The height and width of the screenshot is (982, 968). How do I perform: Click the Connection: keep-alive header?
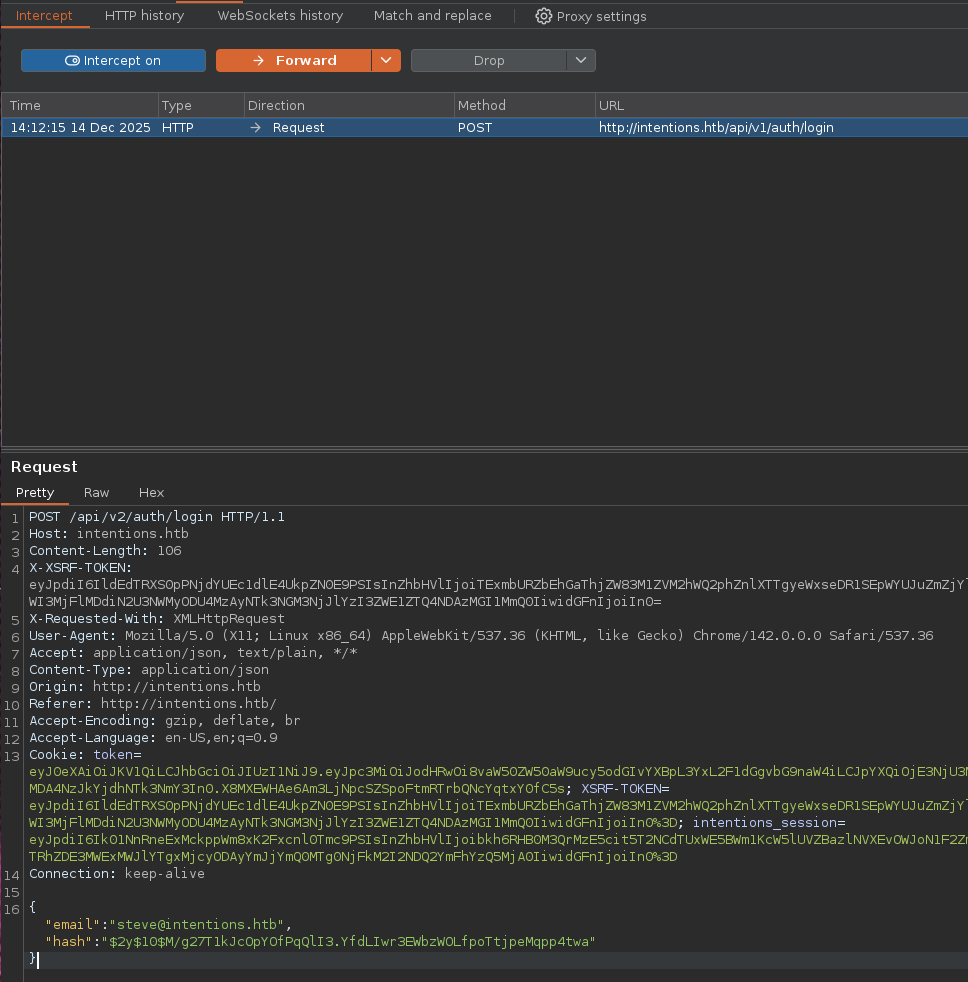[116, 874]
